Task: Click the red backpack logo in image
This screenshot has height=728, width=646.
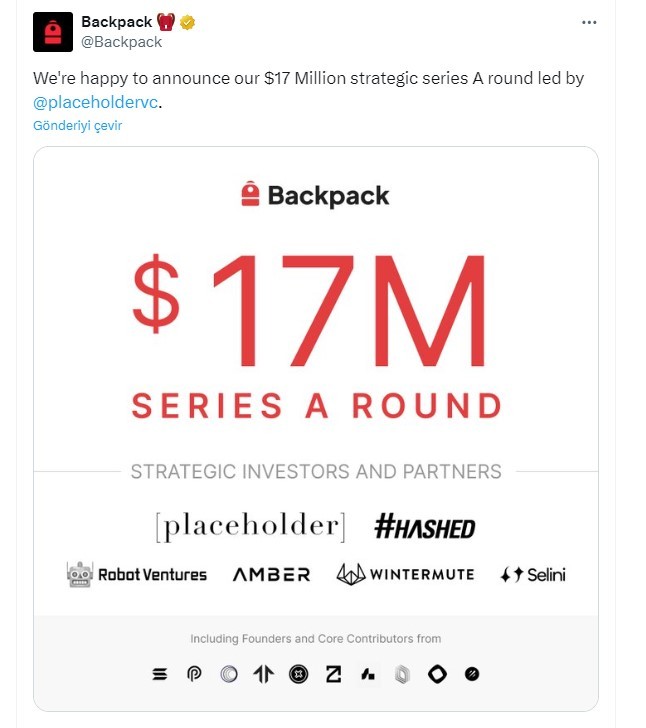Action: pos(250,194)
